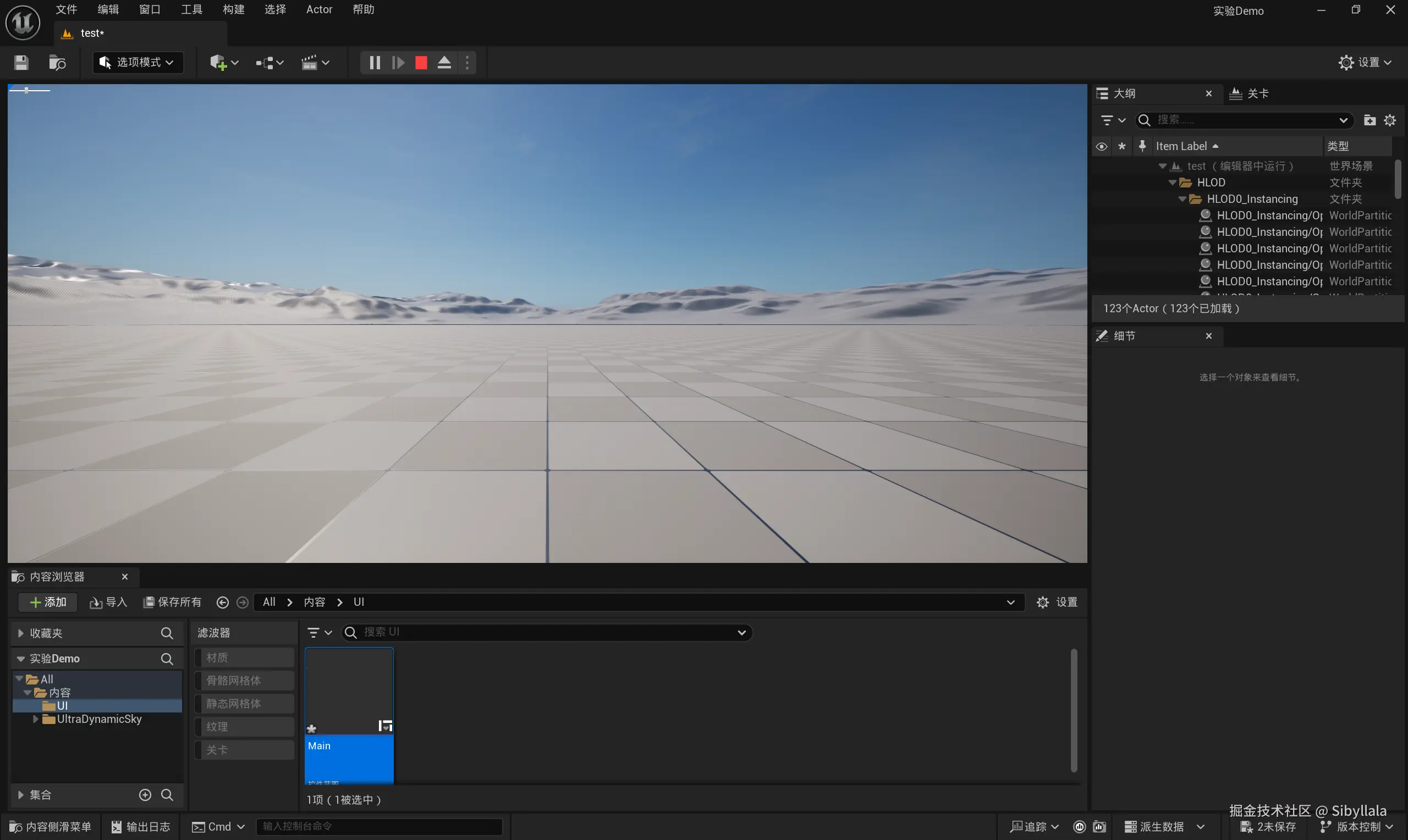Pause the running play session
The image size is (1408, 840).
click(x=374, y=62)
